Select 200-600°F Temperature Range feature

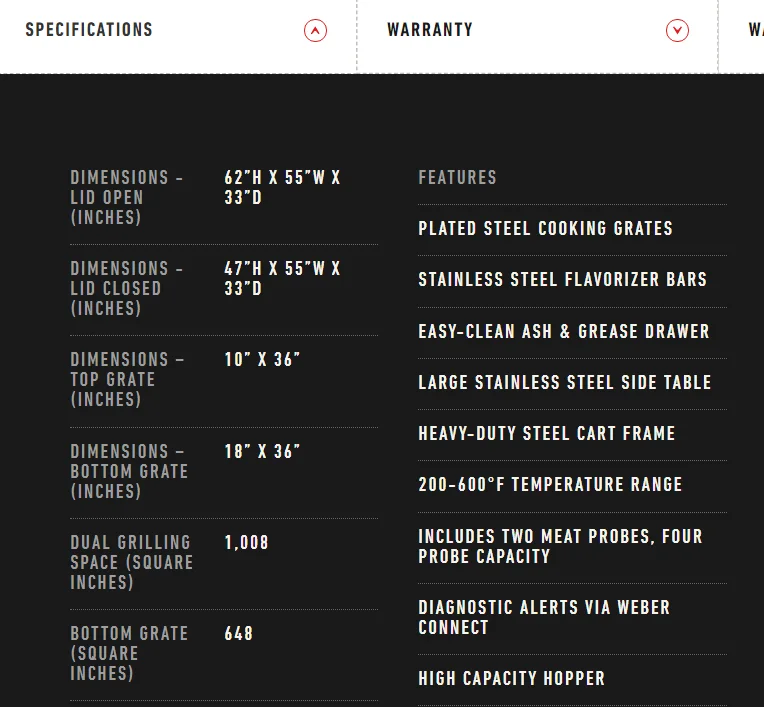click(550, 484)
